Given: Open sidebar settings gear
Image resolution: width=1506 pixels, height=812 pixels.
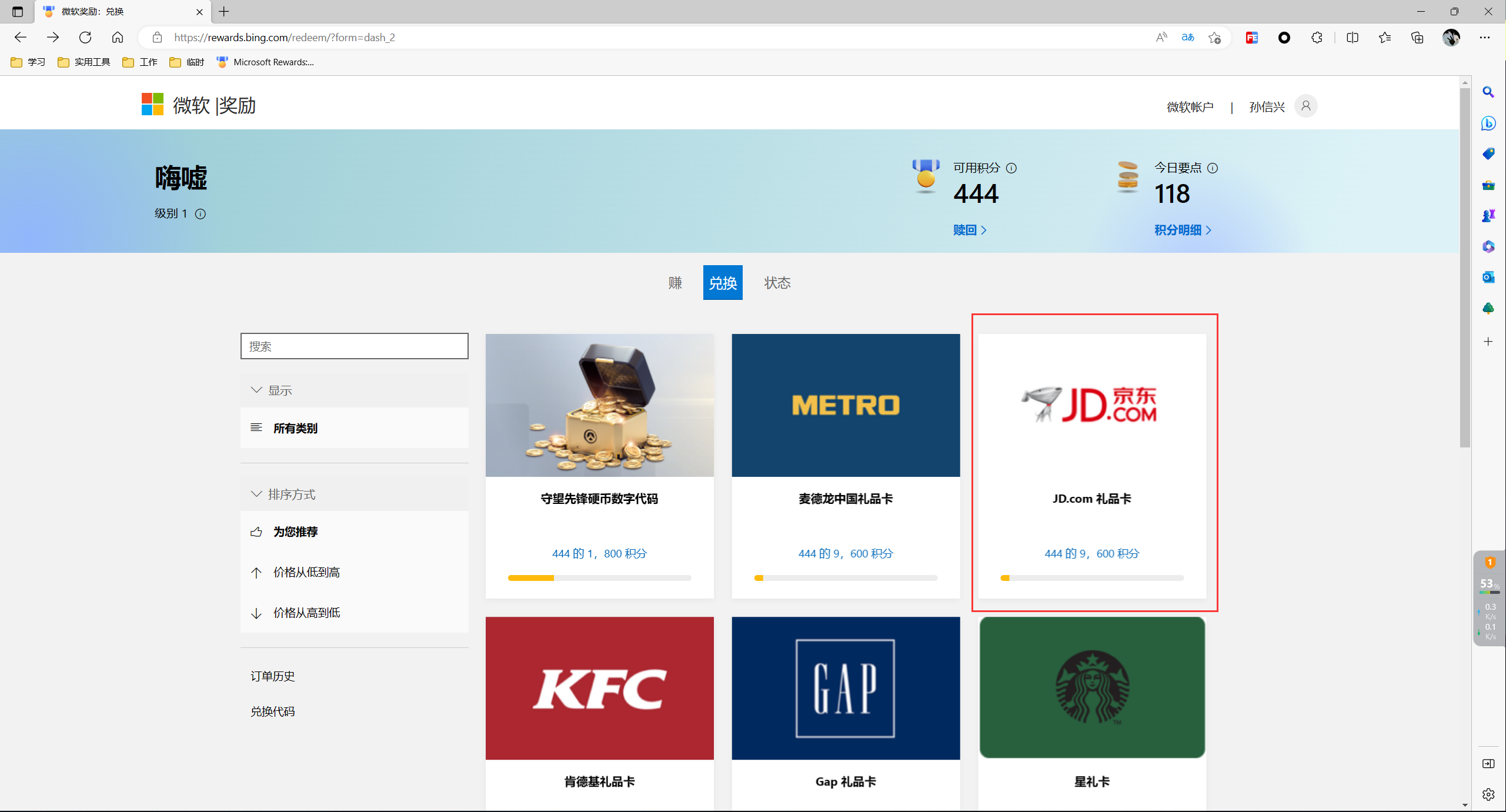Looking at the screenshot, I should 1488,795.
